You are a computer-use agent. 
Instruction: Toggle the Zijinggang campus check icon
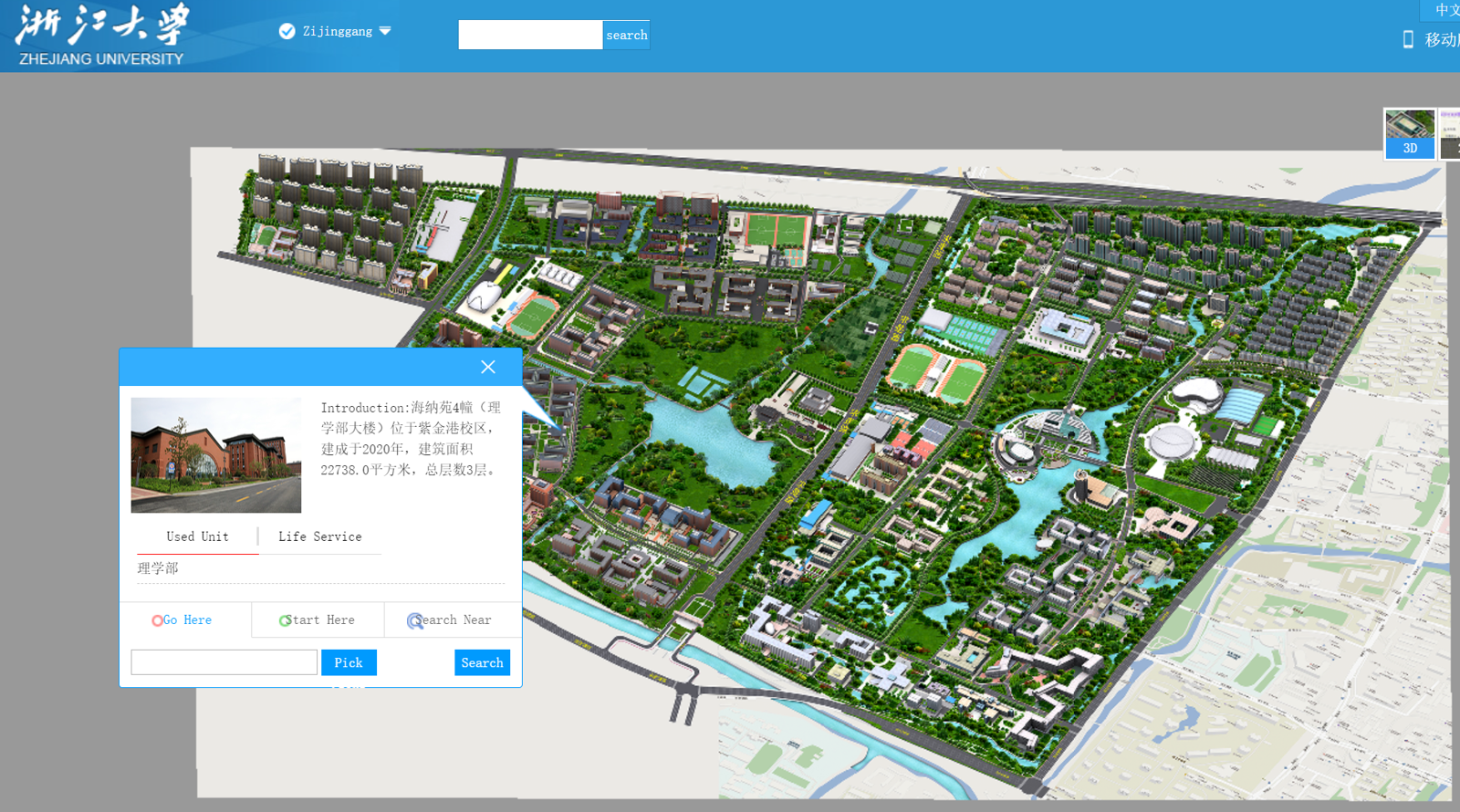point(287,31)
